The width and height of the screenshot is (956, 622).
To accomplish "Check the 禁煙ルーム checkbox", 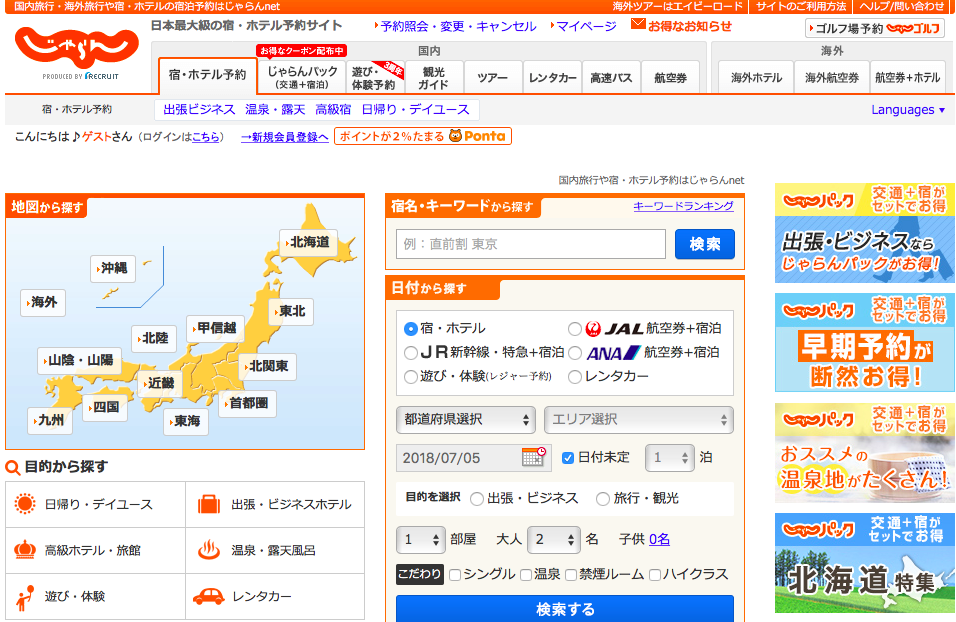I will pyautogui.click(x=571, y=574).
